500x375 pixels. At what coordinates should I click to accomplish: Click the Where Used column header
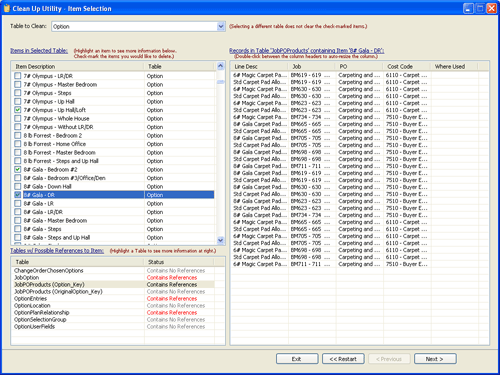tap(455, 67)
